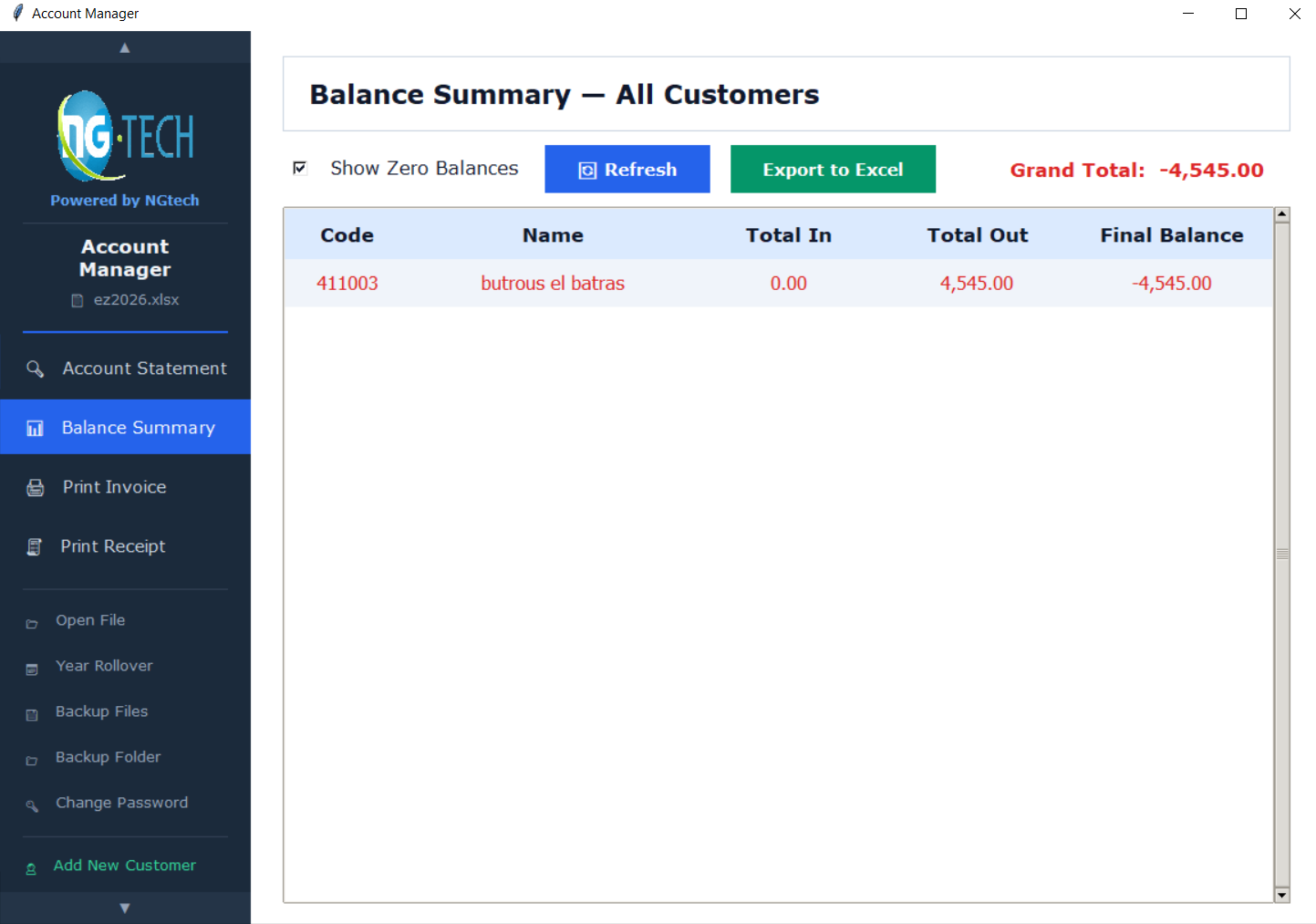Click the key icon beside Change Password
1316x924 pixels.
pyautogui.click(x=32, y=805)
